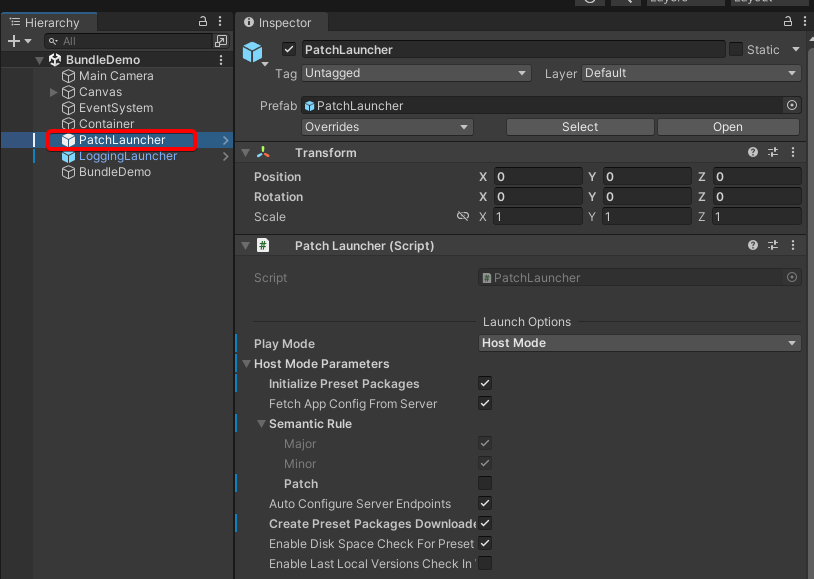
Task: Open Transform component preset settings icon
Action: [x=773, y=153]
